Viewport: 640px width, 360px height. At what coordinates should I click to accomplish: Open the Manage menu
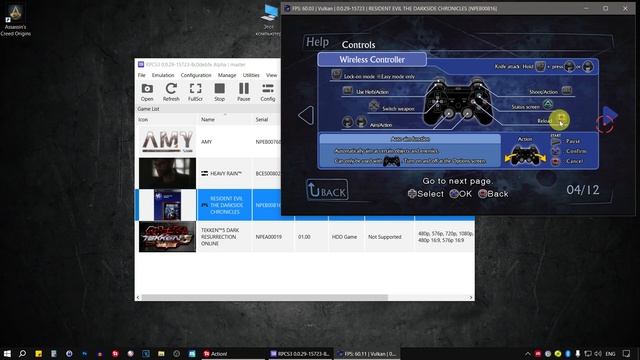pos(227,75)
